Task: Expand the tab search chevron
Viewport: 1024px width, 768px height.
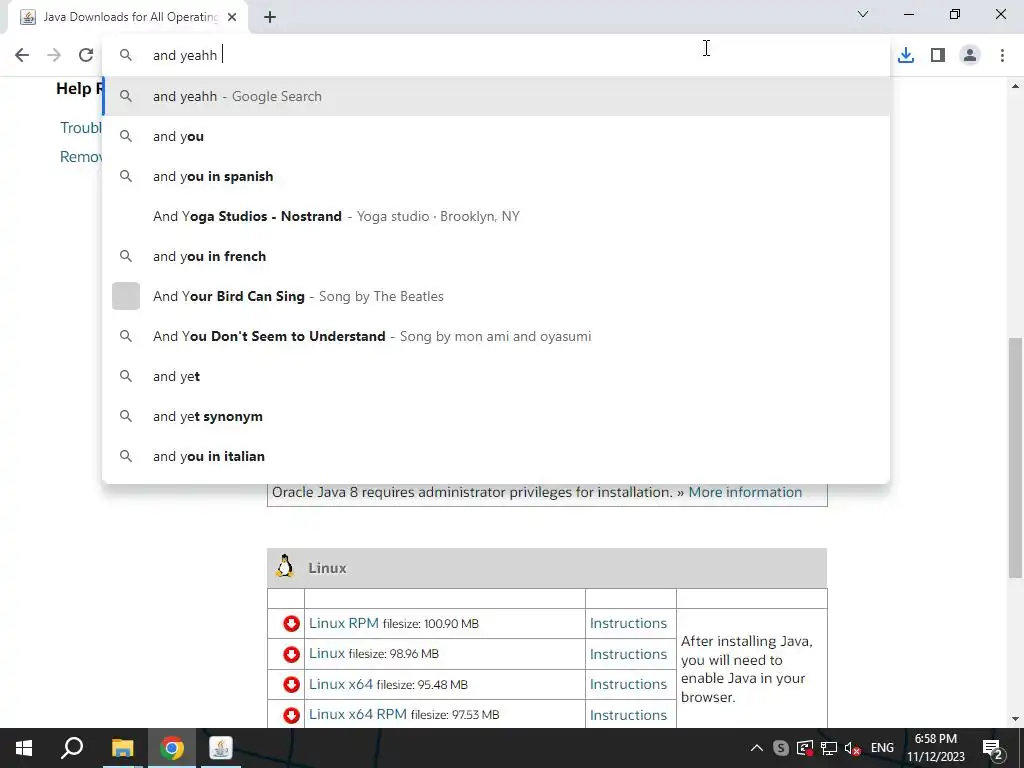Action: pyautogui.click(x=863, y=14)
